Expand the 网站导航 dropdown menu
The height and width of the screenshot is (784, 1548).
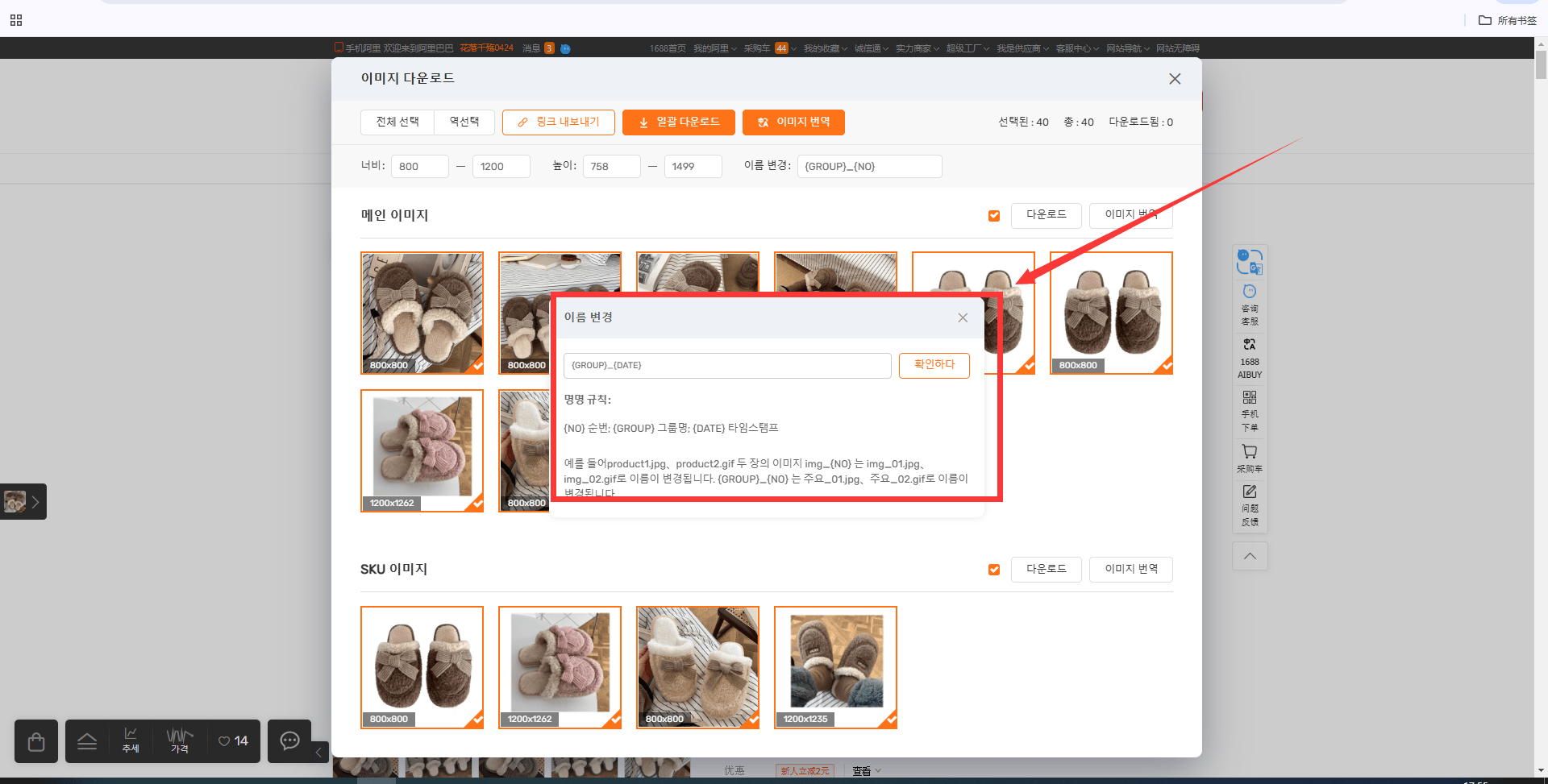click(x=1128, y=48)
